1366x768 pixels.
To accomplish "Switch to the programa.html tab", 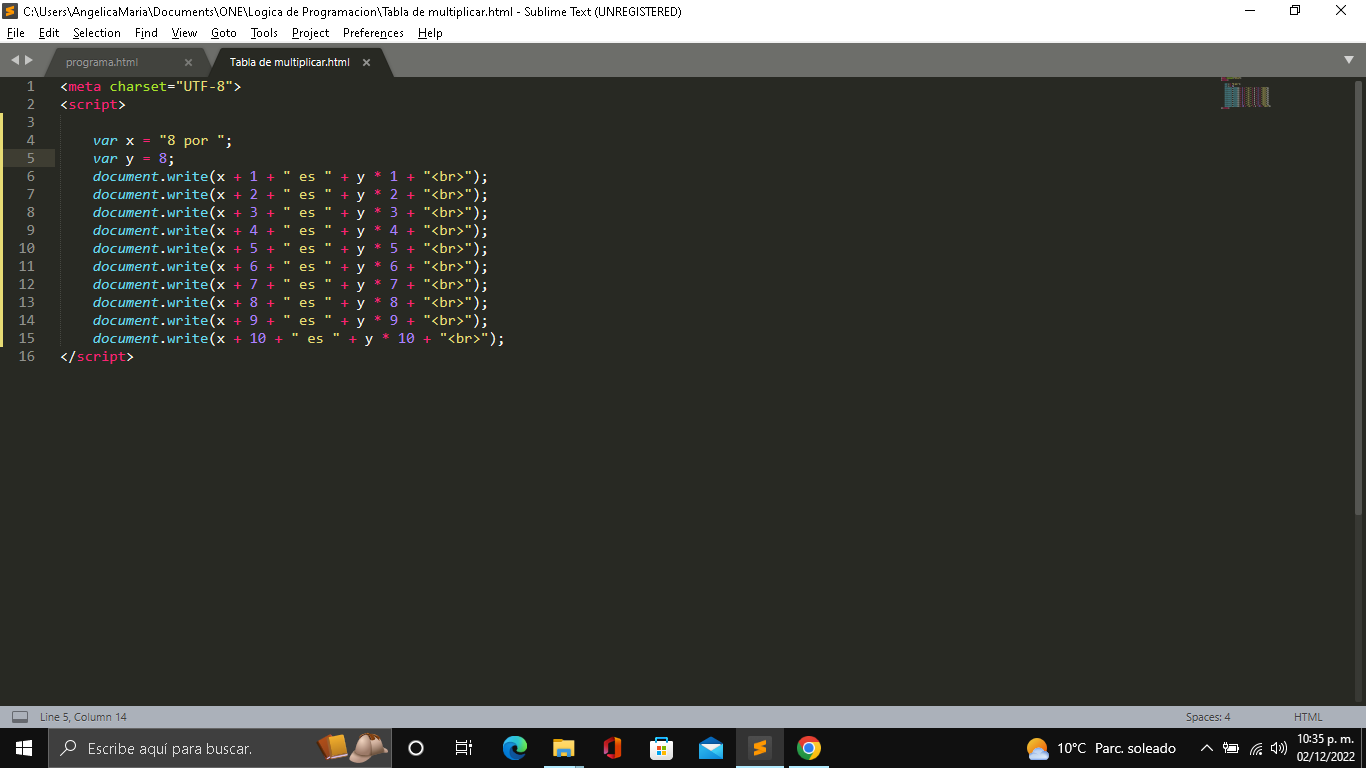I will tap(102, 62).
